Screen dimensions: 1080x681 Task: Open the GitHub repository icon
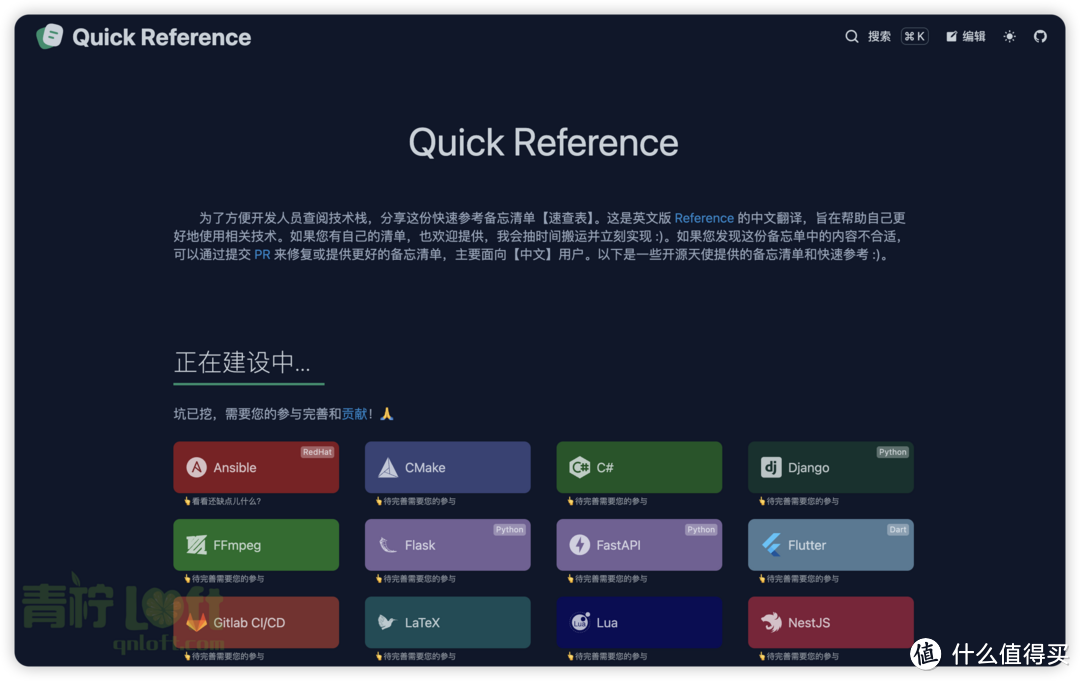tap(1040, 36)
